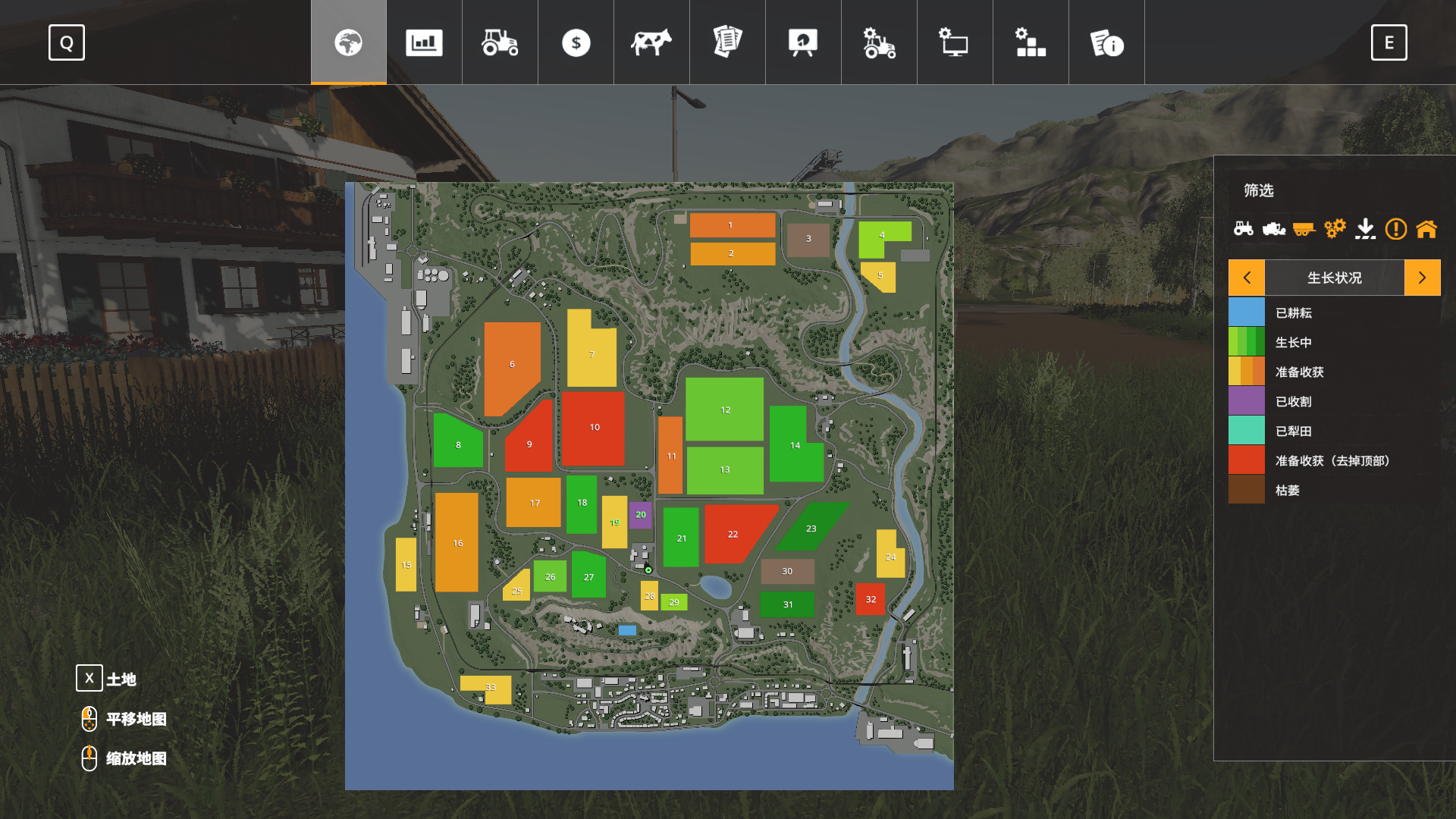Toggle the orange trailer filter

pos(1304,228)
